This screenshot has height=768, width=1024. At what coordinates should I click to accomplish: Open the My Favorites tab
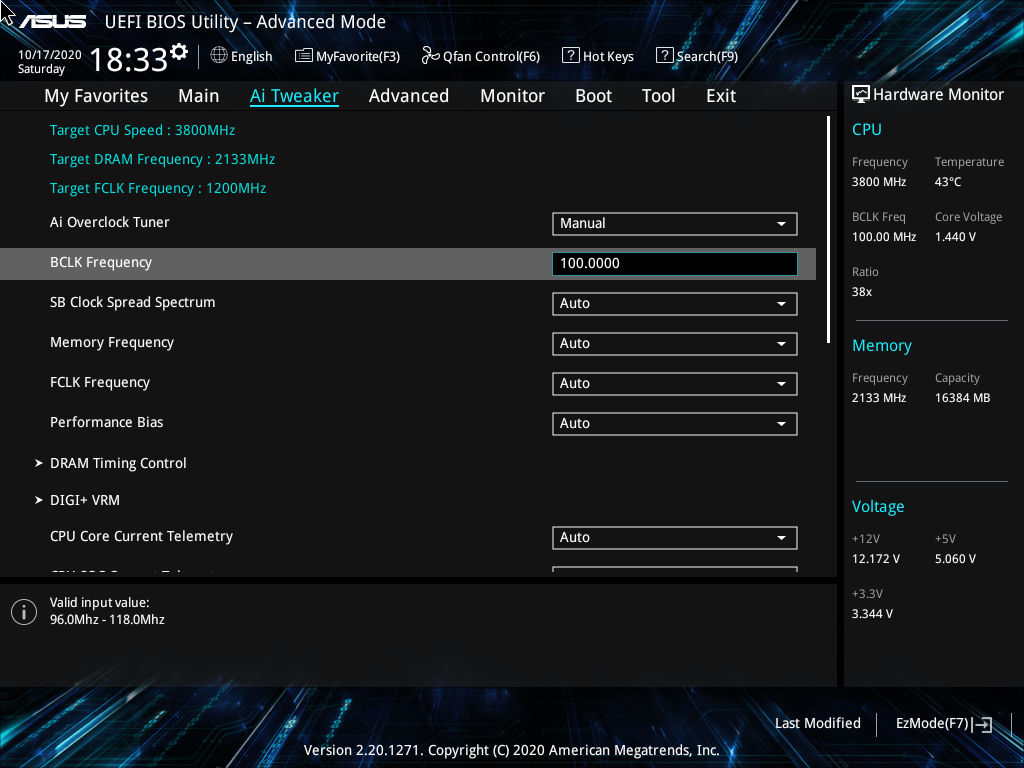coord(96,96)
